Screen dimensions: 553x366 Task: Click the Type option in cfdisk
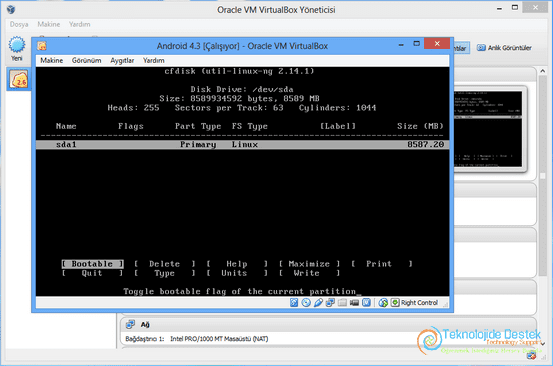click(x=164, y=273)
